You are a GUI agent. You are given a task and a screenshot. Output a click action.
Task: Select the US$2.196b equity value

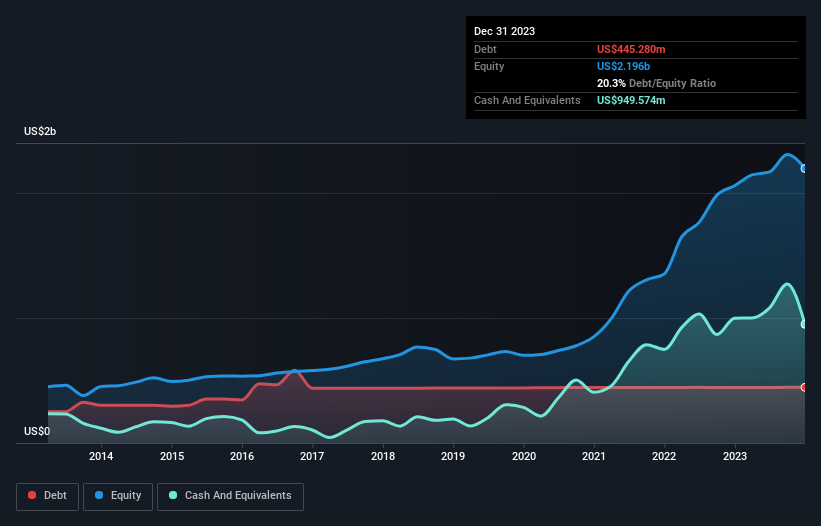pos(623,66)
